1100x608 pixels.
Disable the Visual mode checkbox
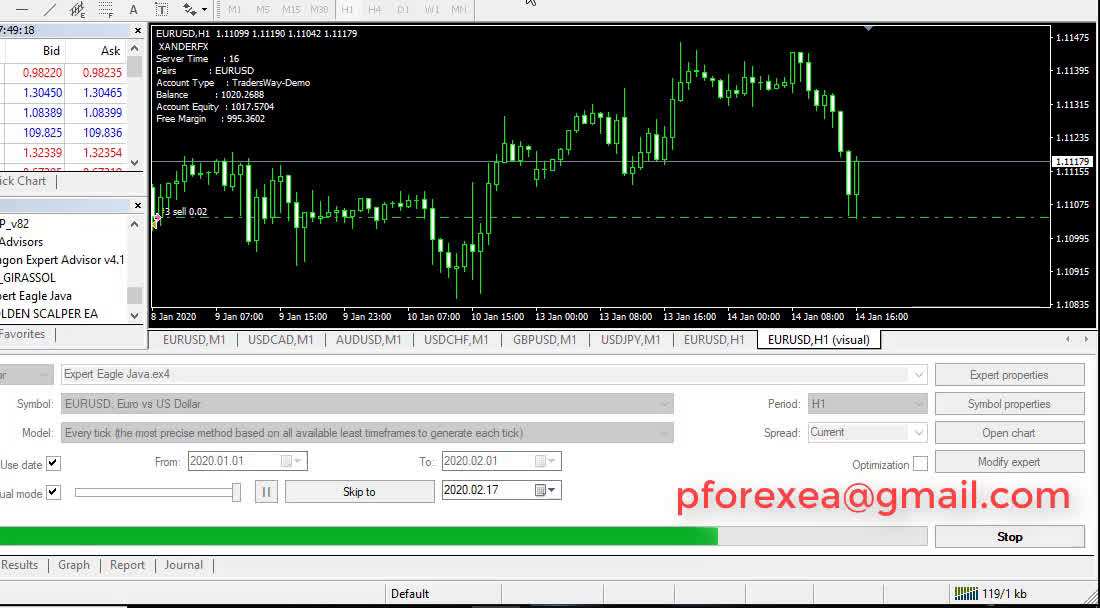point(53,492)
